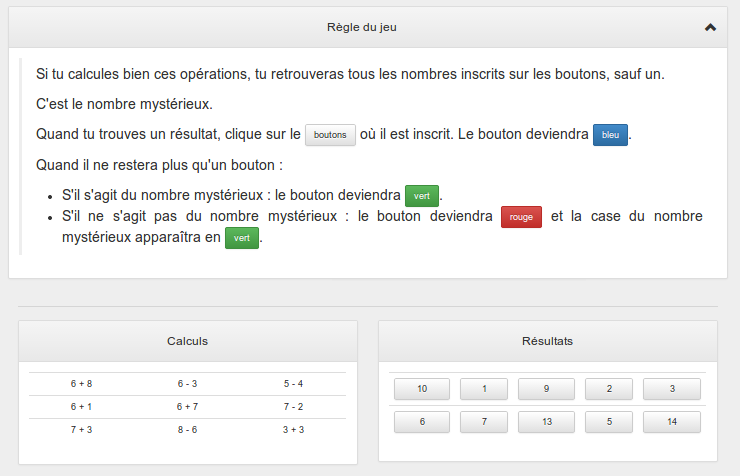Click the calculation 7 + 3
This screenshot has height=476, width=740.
(x=81, y=429)
